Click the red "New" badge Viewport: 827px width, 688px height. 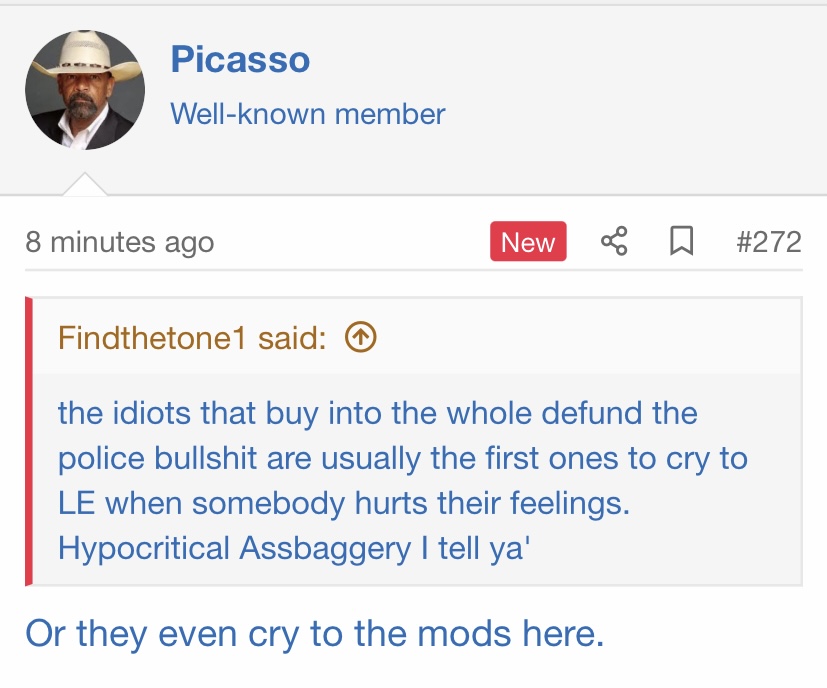[528, 242]
